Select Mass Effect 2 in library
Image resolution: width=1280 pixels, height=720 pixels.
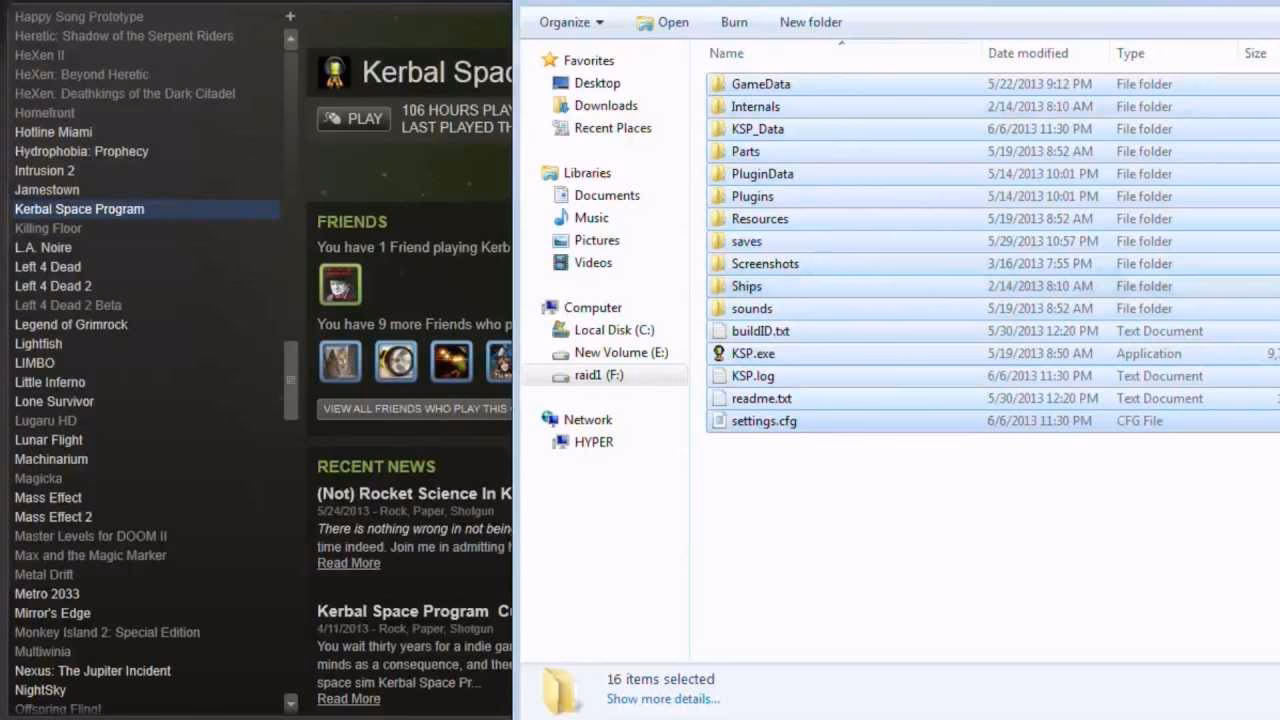[x=53, y=517]
